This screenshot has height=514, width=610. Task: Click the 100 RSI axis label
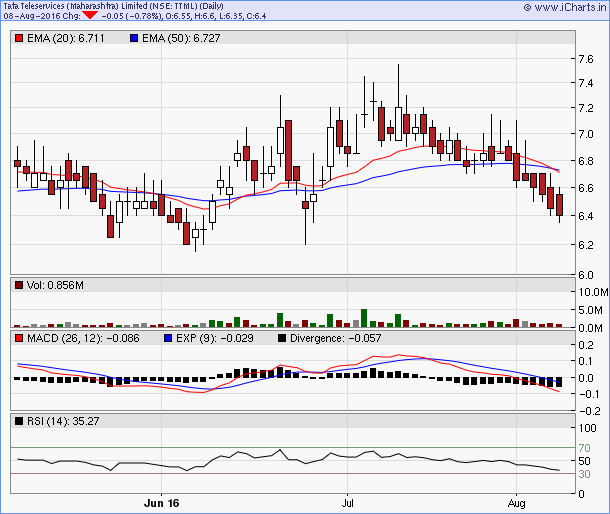click(x=587, y=428)
